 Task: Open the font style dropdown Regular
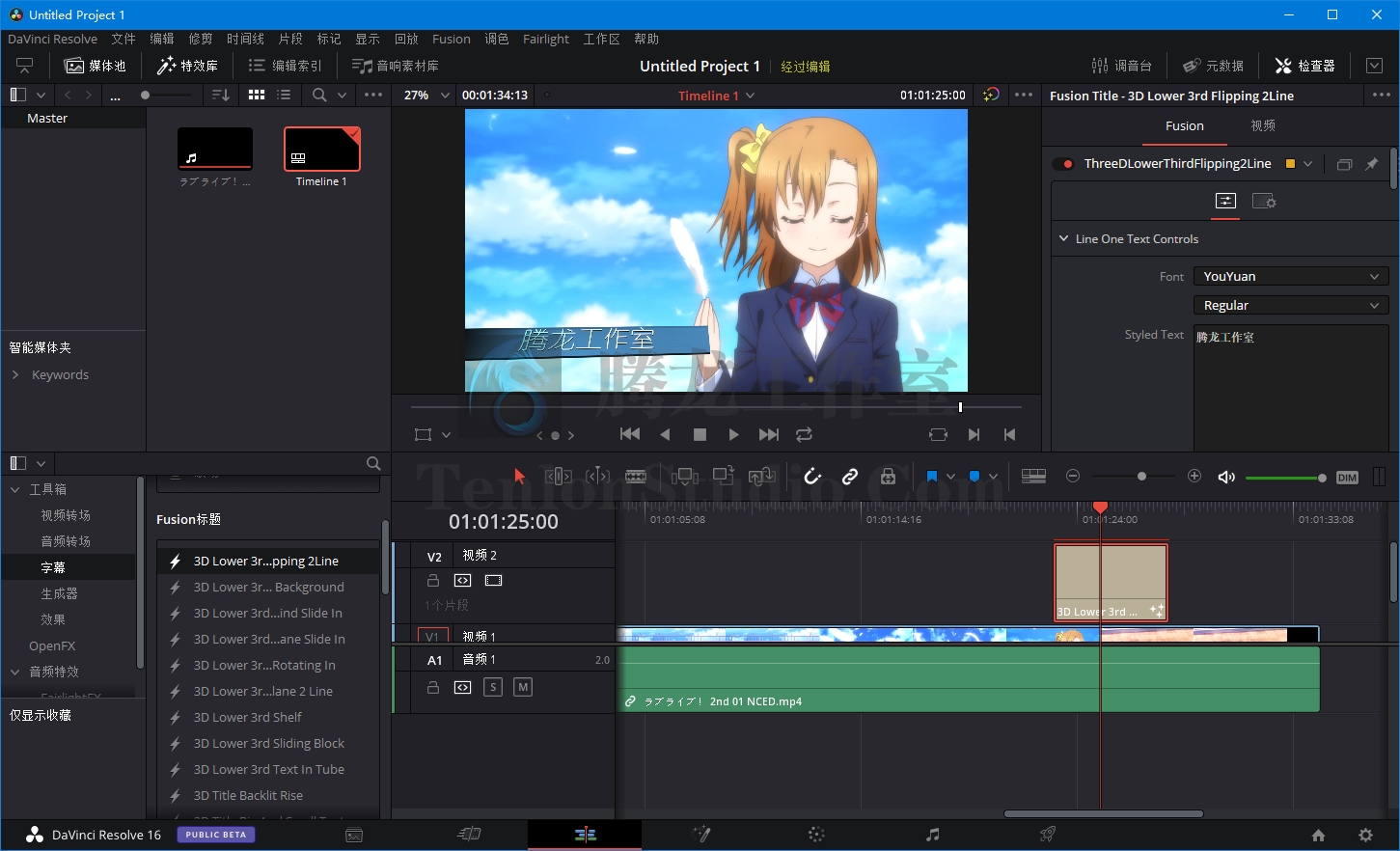pyautogui.click(x=1290, y=306)
